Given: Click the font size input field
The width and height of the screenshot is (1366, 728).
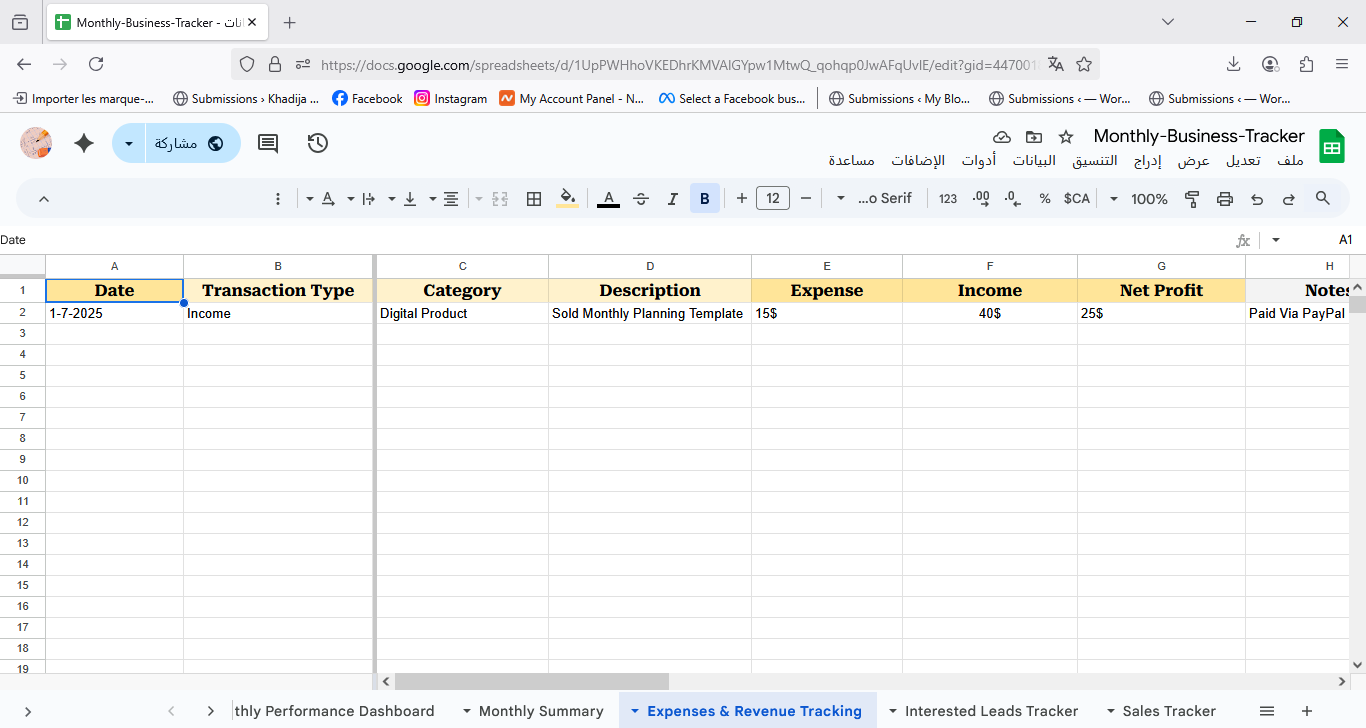Looking at the screenshot, I should coord(773,199).
